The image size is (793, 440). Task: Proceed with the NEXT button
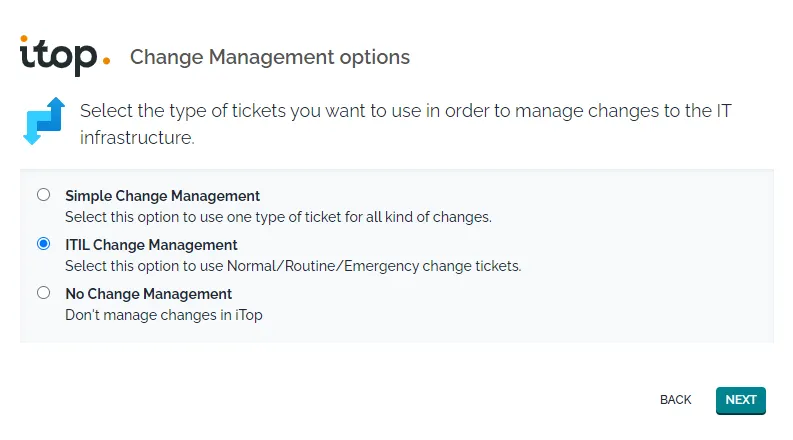740,400
